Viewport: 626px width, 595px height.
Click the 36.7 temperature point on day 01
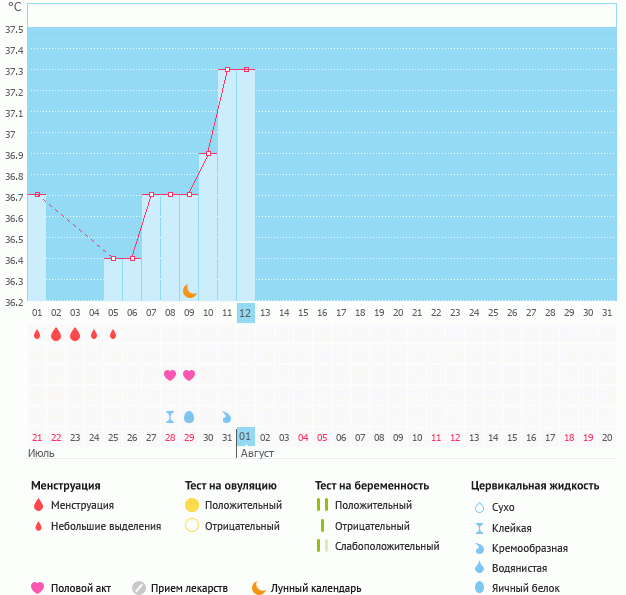(x=37, y=195)
